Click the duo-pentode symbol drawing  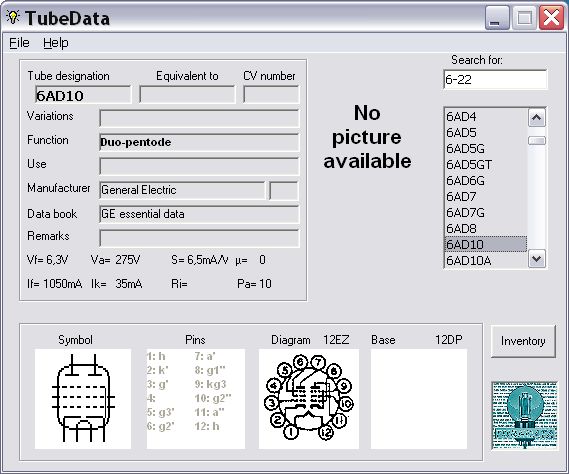[83, 399]
